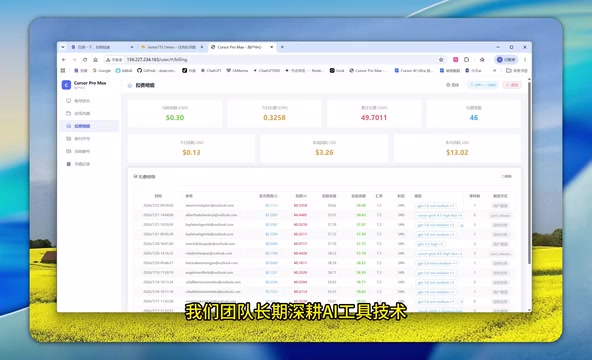
Task: Switch to the IndexTTS Demo tab
Action: click(x=172, y=47)
